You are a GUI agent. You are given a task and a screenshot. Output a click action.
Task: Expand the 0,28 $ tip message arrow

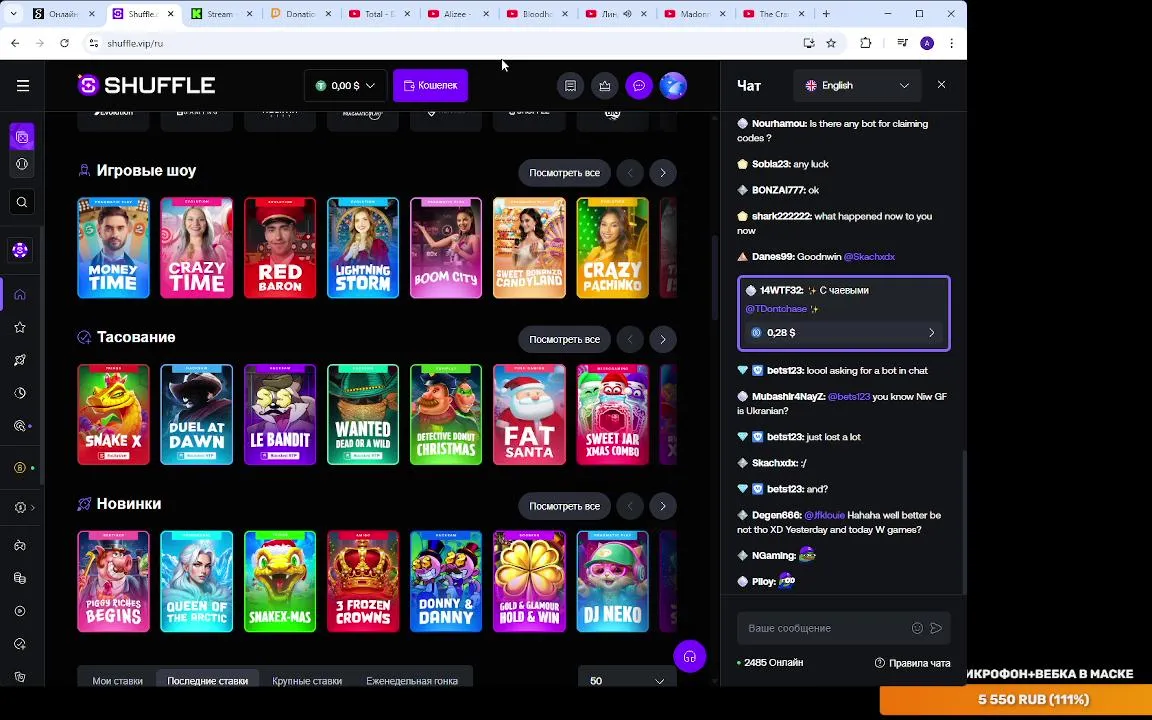(932, 333)
